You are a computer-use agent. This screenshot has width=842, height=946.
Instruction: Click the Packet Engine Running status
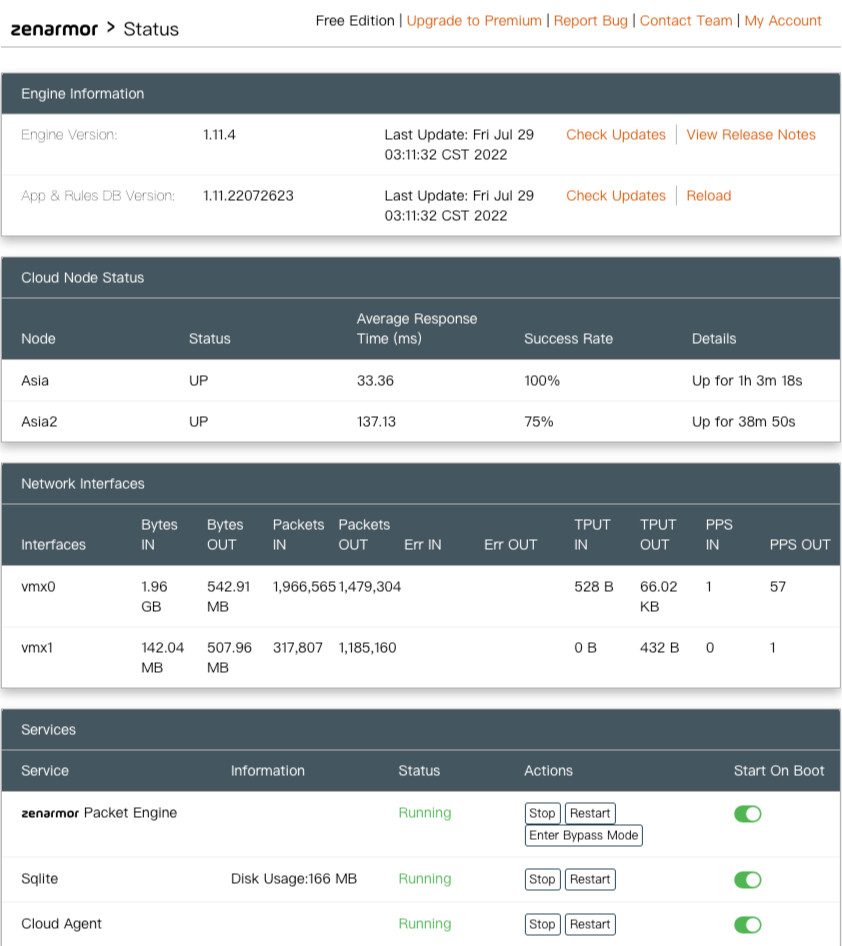pos(425,813)
